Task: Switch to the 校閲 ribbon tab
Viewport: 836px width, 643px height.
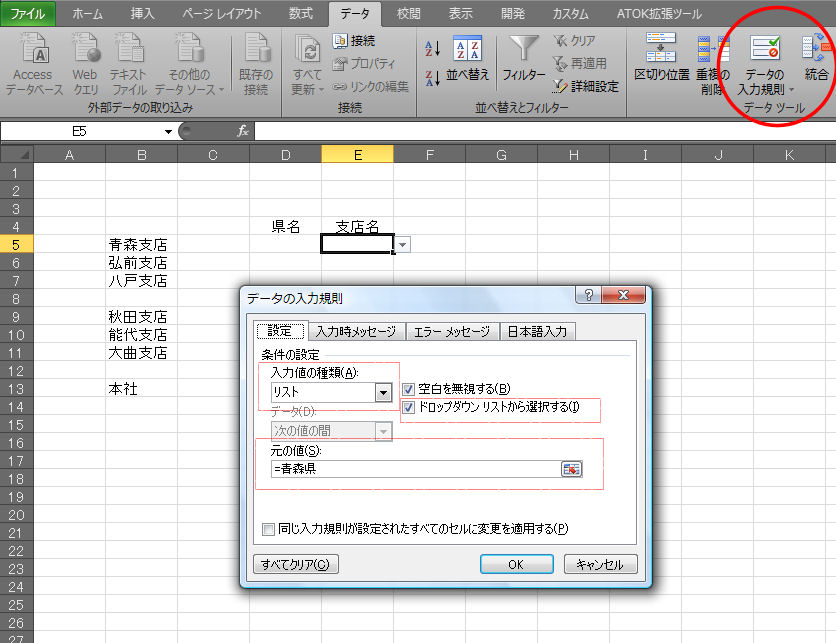Action: (409, 13)
